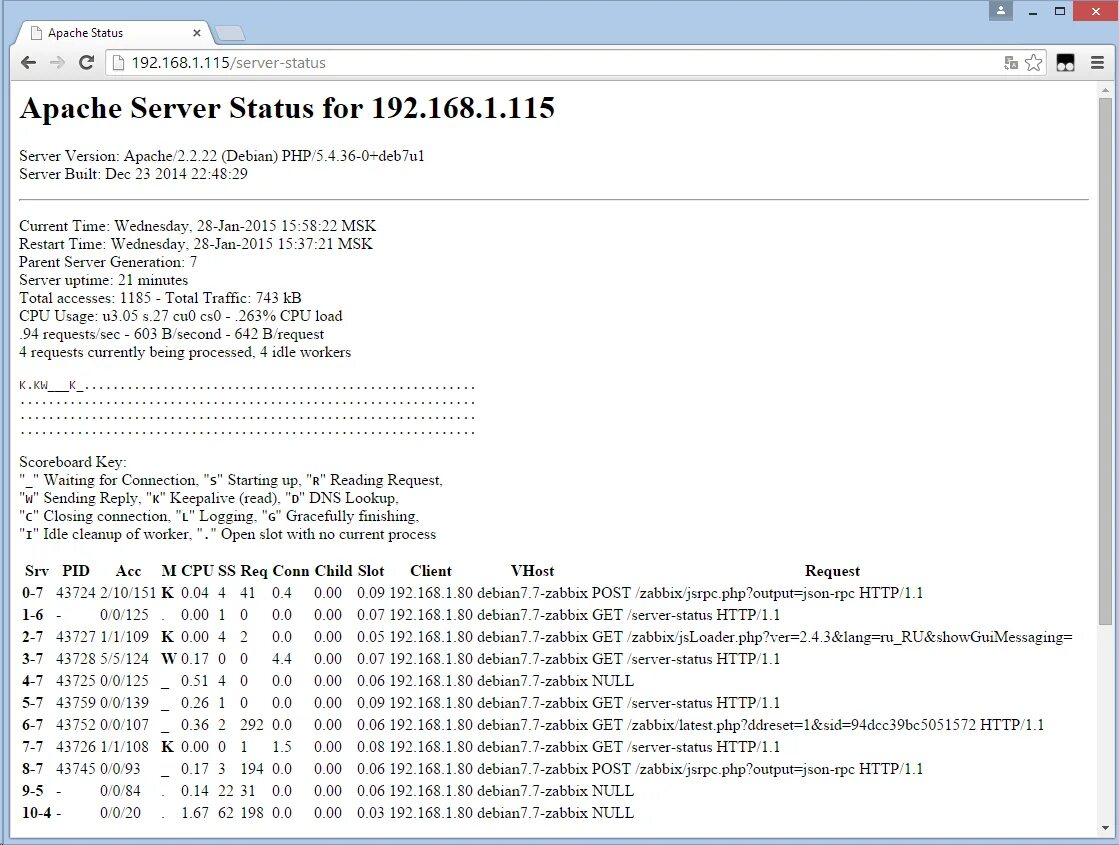Click PID 43759 in row 5-7

pyautogui.click(x=76, y=703)
